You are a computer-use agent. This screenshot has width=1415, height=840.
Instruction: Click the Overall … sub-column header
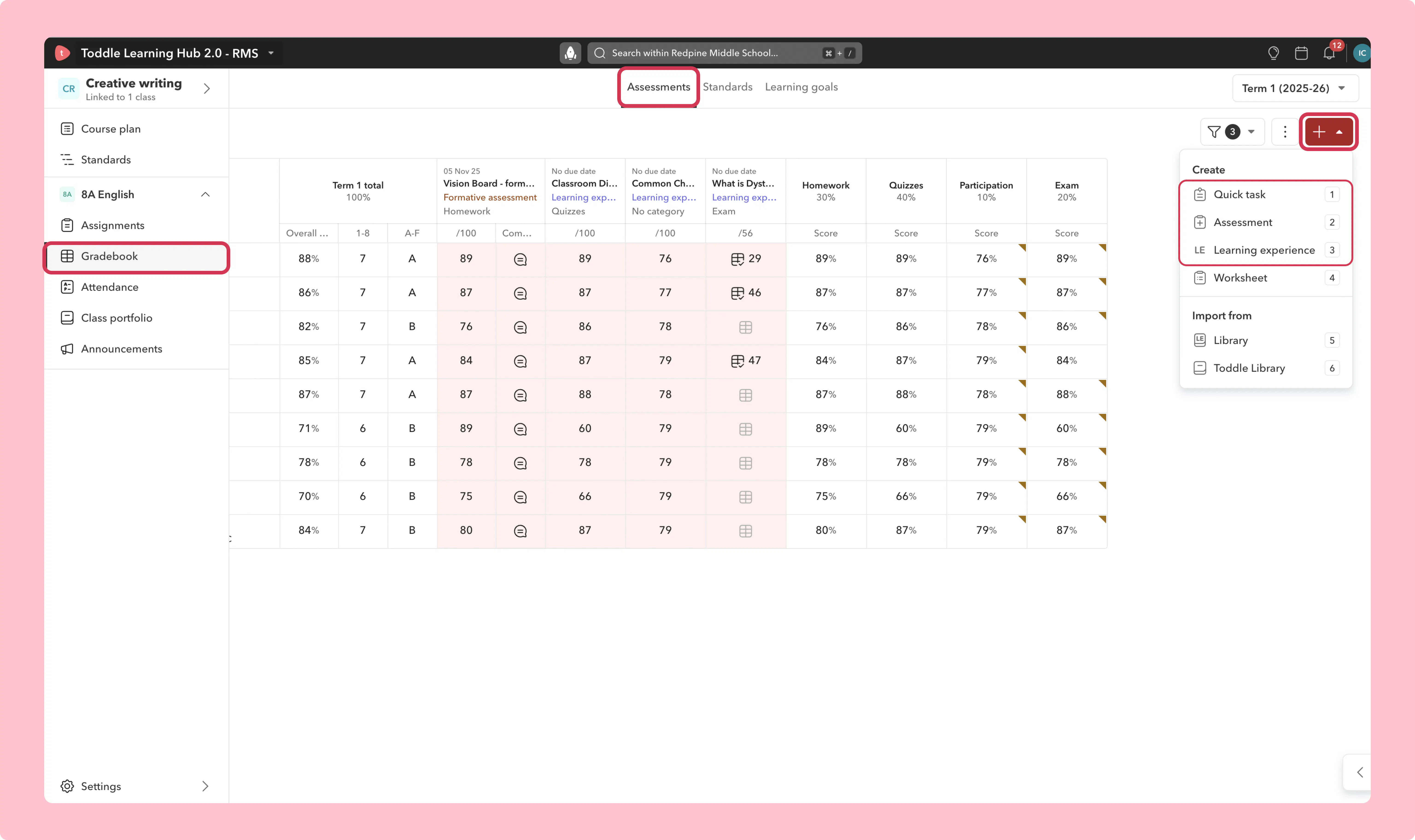[x=309, y=233]
